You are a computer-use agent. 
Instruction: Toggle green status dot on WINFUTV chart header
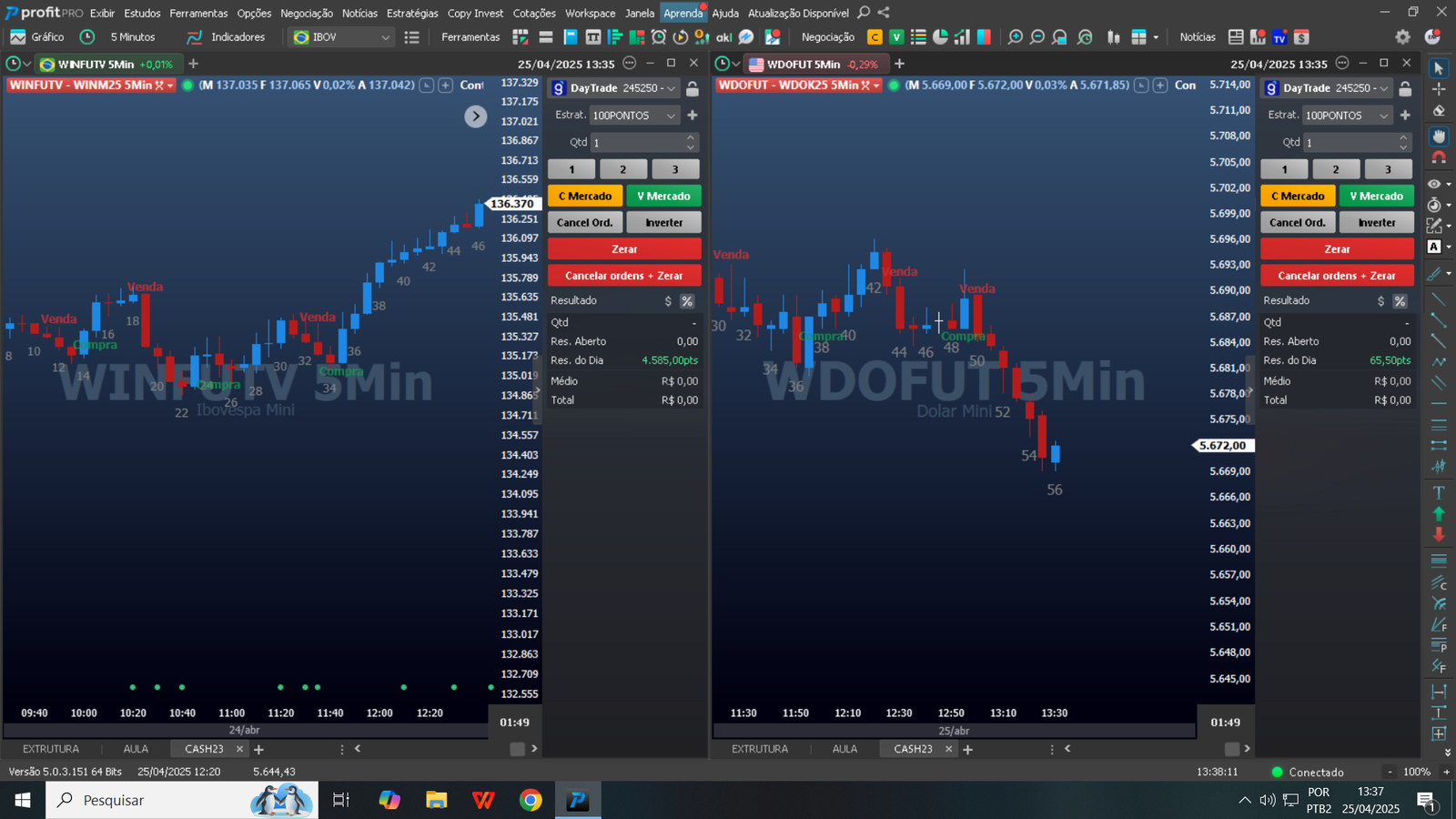187,85
